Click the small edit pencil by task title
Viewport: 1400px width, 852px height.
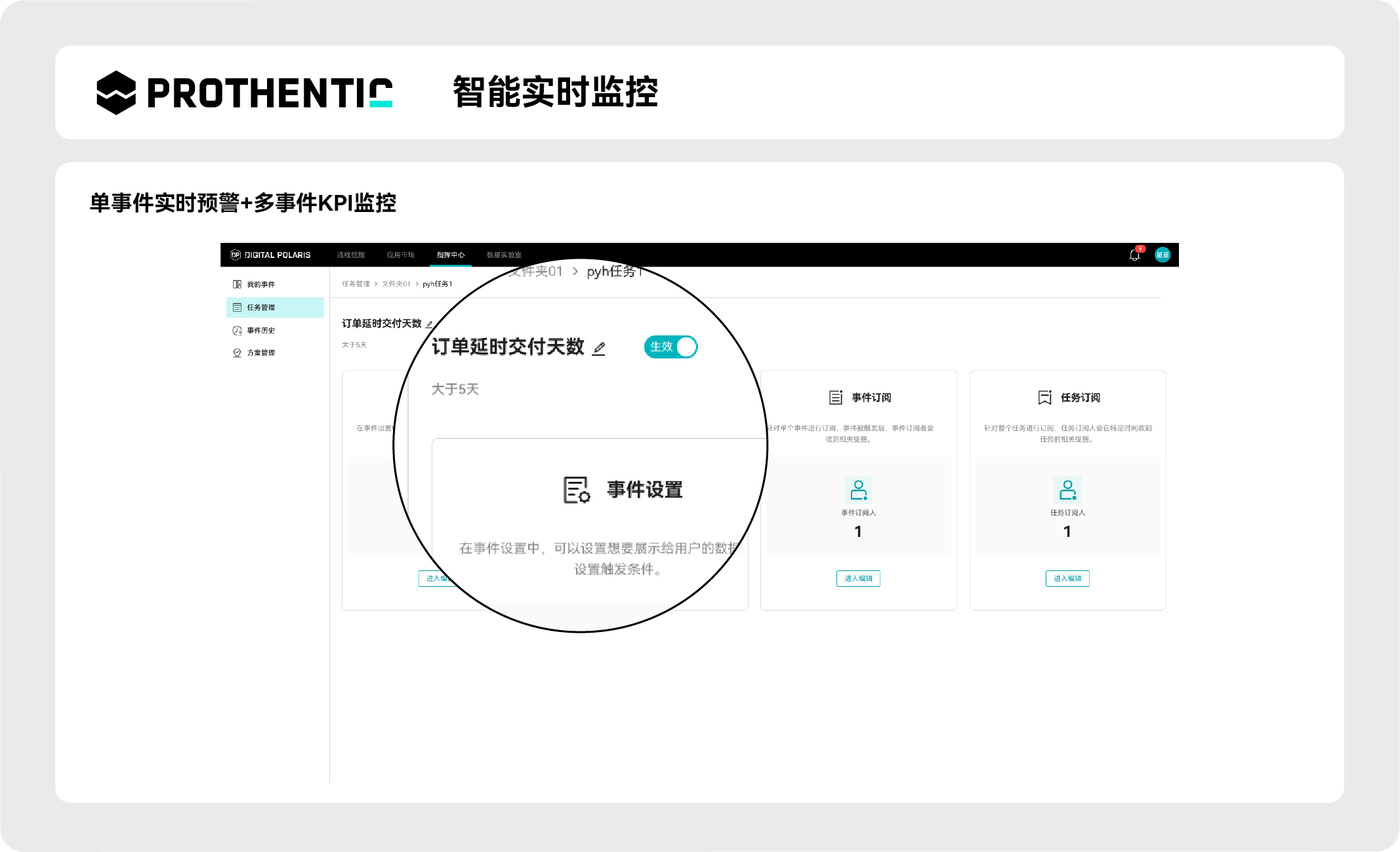429,324
